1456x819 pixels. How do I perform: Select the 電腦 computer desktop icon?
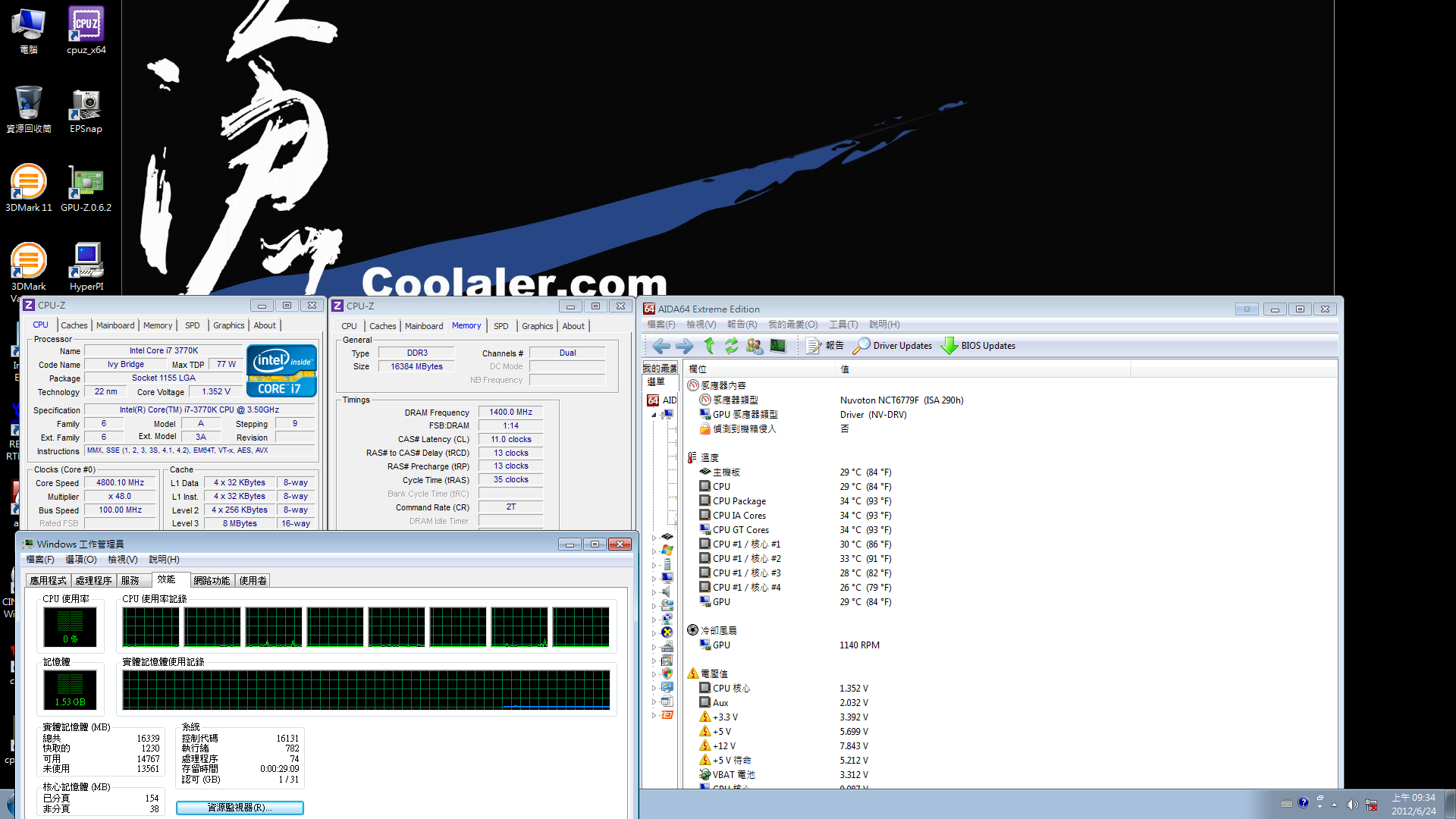(29, 30)
